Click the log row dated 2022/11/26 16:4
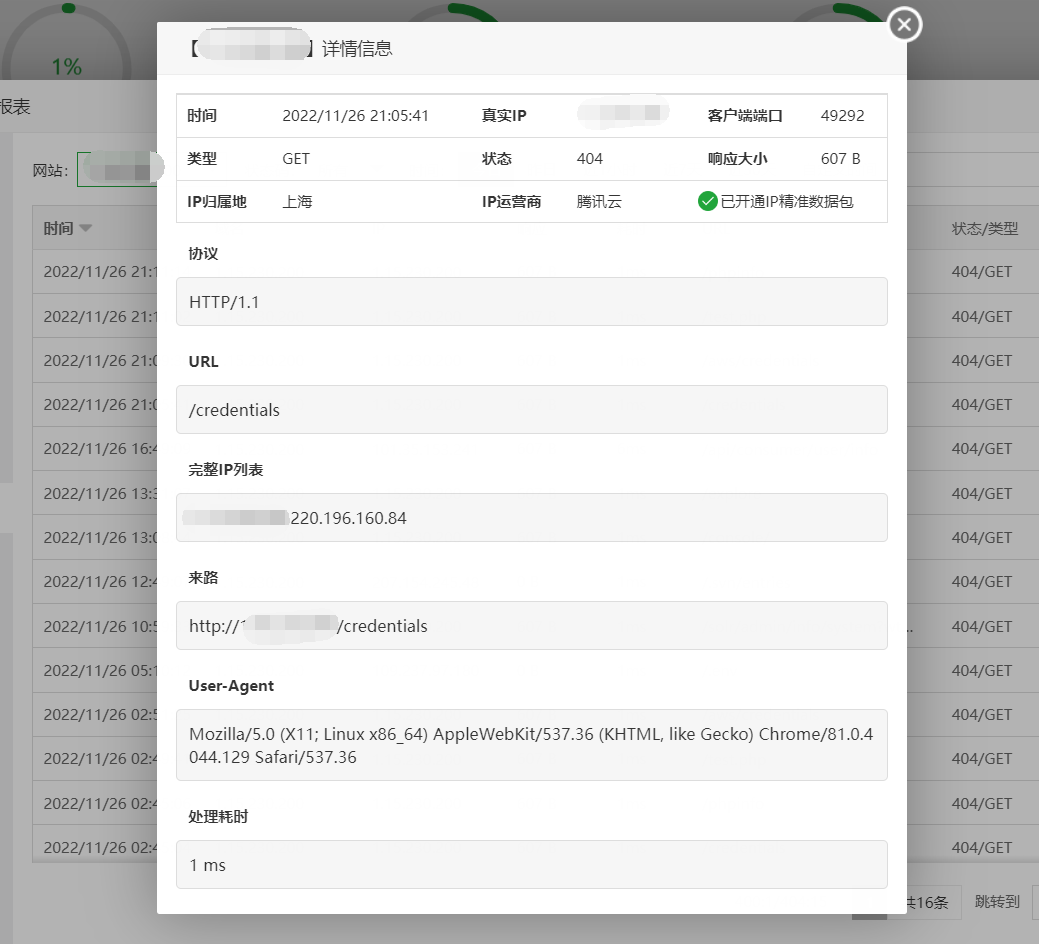The height and width of the screenshot is (944, 1039). tap(98, 448)
